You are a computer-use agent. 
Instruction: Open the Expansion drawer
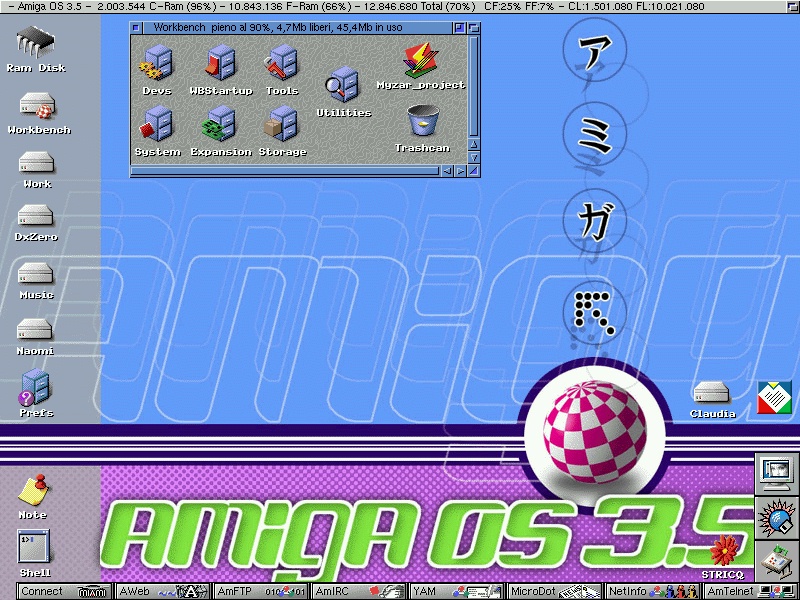pos(221,131)
